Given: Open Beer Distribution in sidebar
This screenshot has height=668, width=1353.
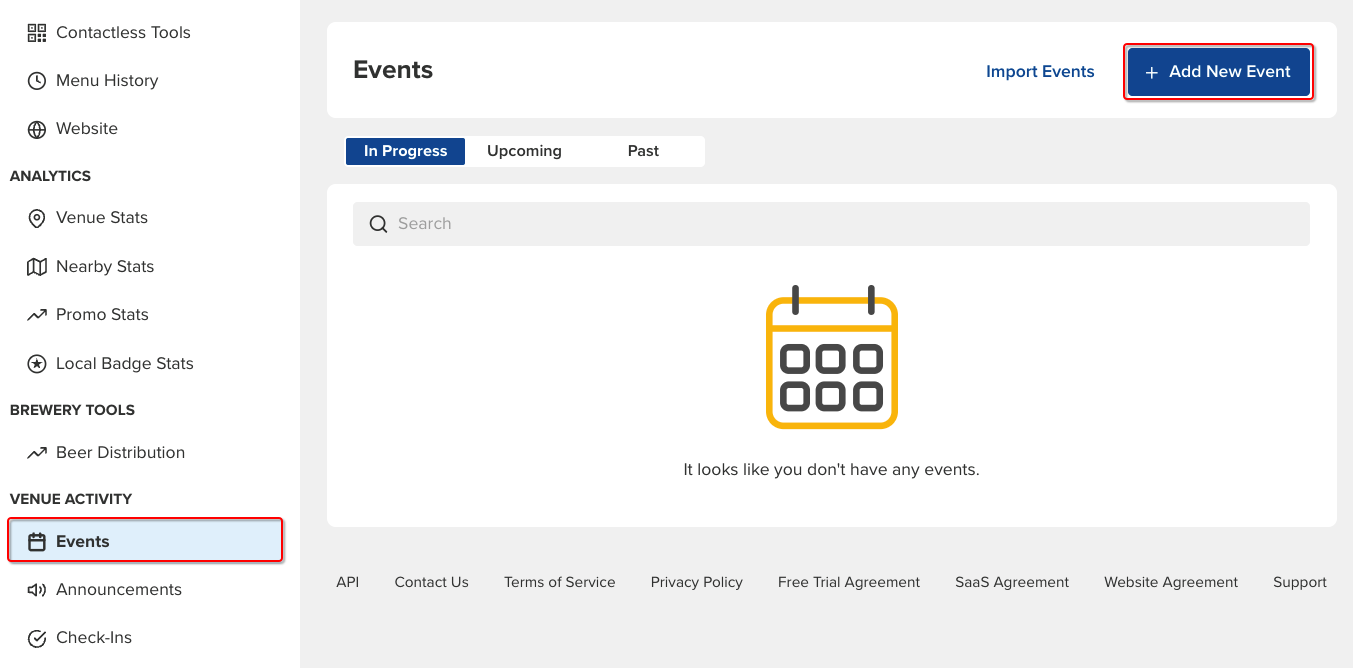Looking at the screenshot, I should click(x=120, y=453).
